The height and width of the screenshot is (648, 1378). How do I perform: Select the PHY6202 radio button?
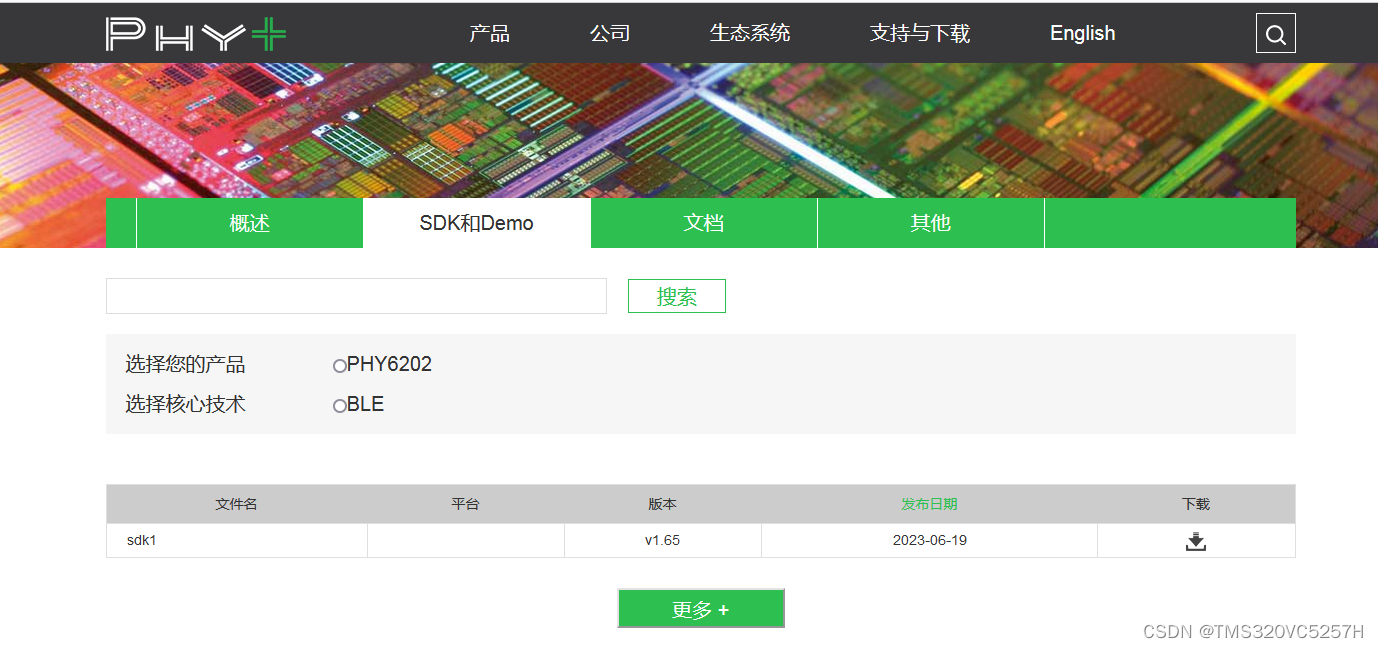pyautogui.click(x=340, y=365)
